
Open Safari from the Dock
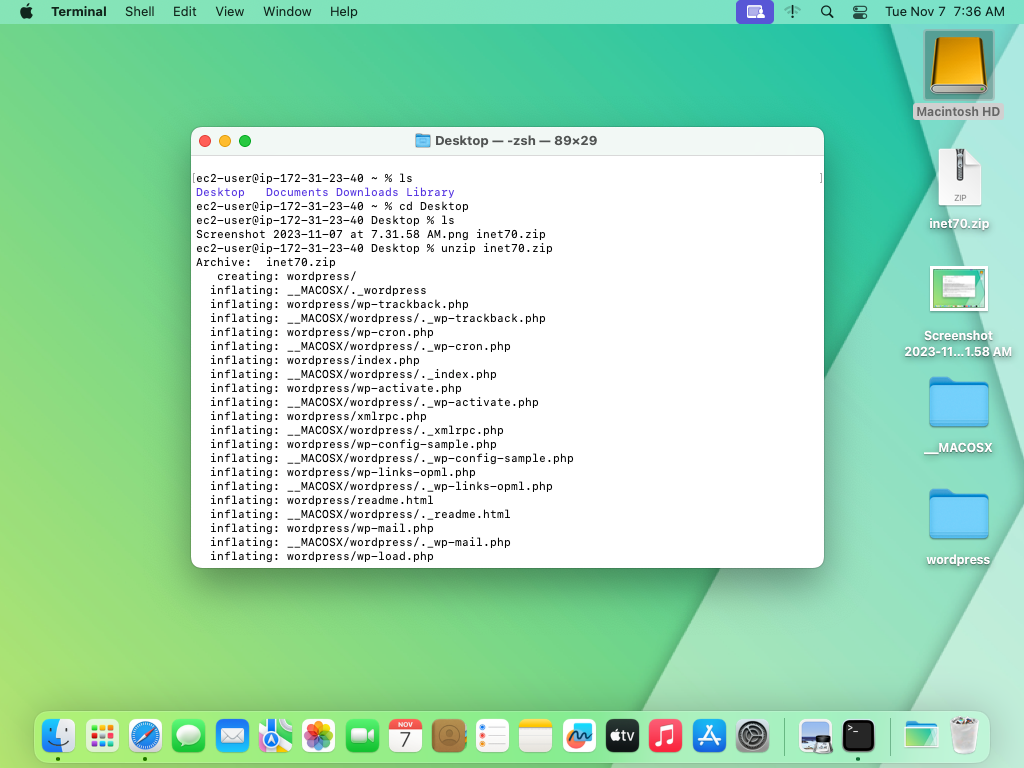point(145,736)
